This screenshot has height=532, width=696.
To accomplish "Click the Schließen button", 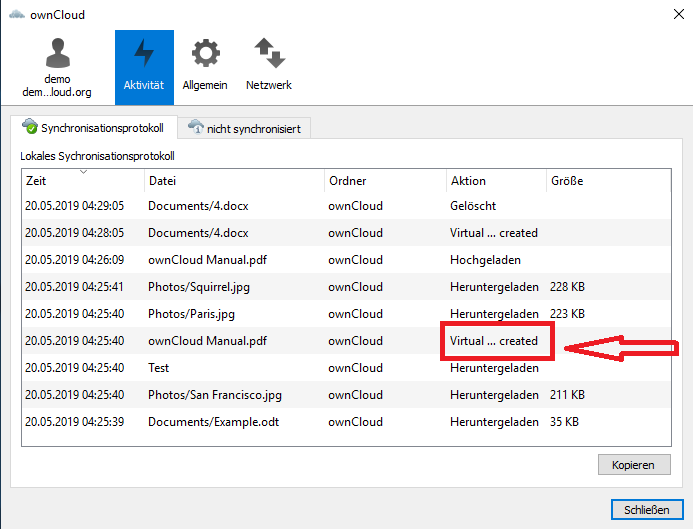I will [x=647, y=510].
